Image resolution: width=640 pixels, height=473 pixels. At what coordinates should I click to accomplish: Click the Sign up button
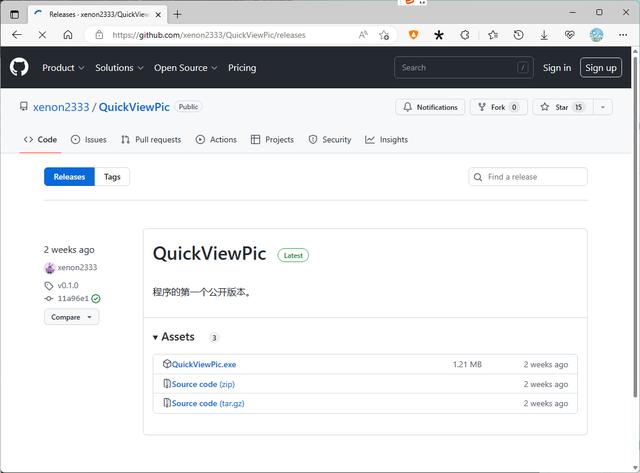[x=601, y=68]
